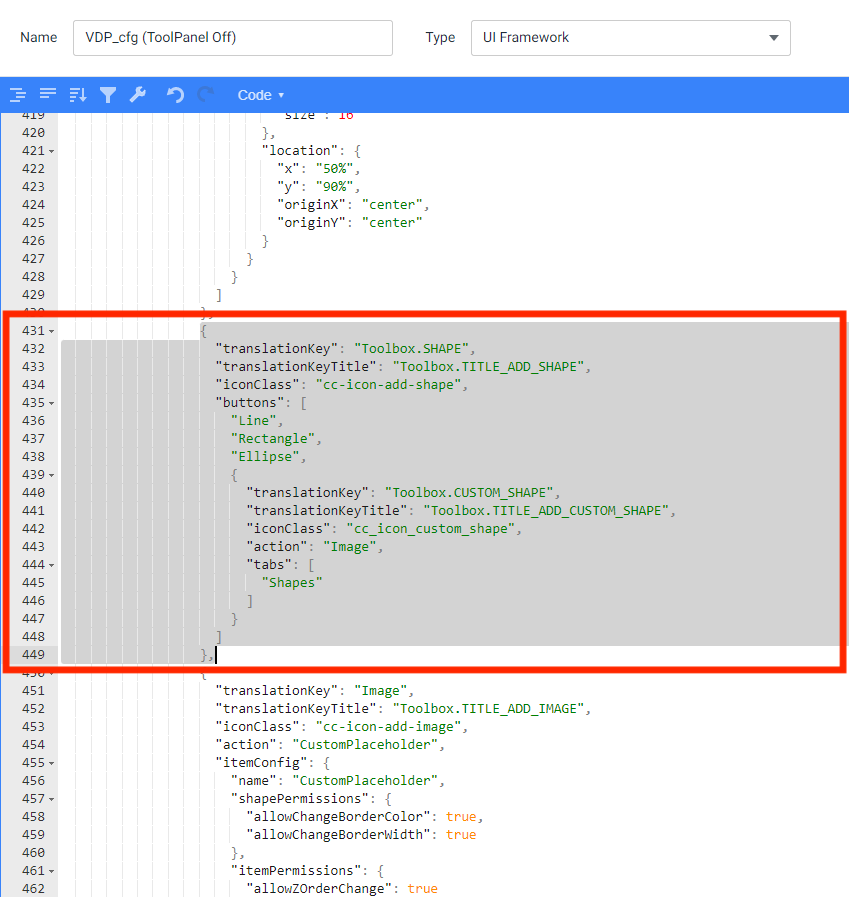Screen dimensions: 849x897
Task: Fold the object starting at line 431
Action: click(x=51, y=331)
